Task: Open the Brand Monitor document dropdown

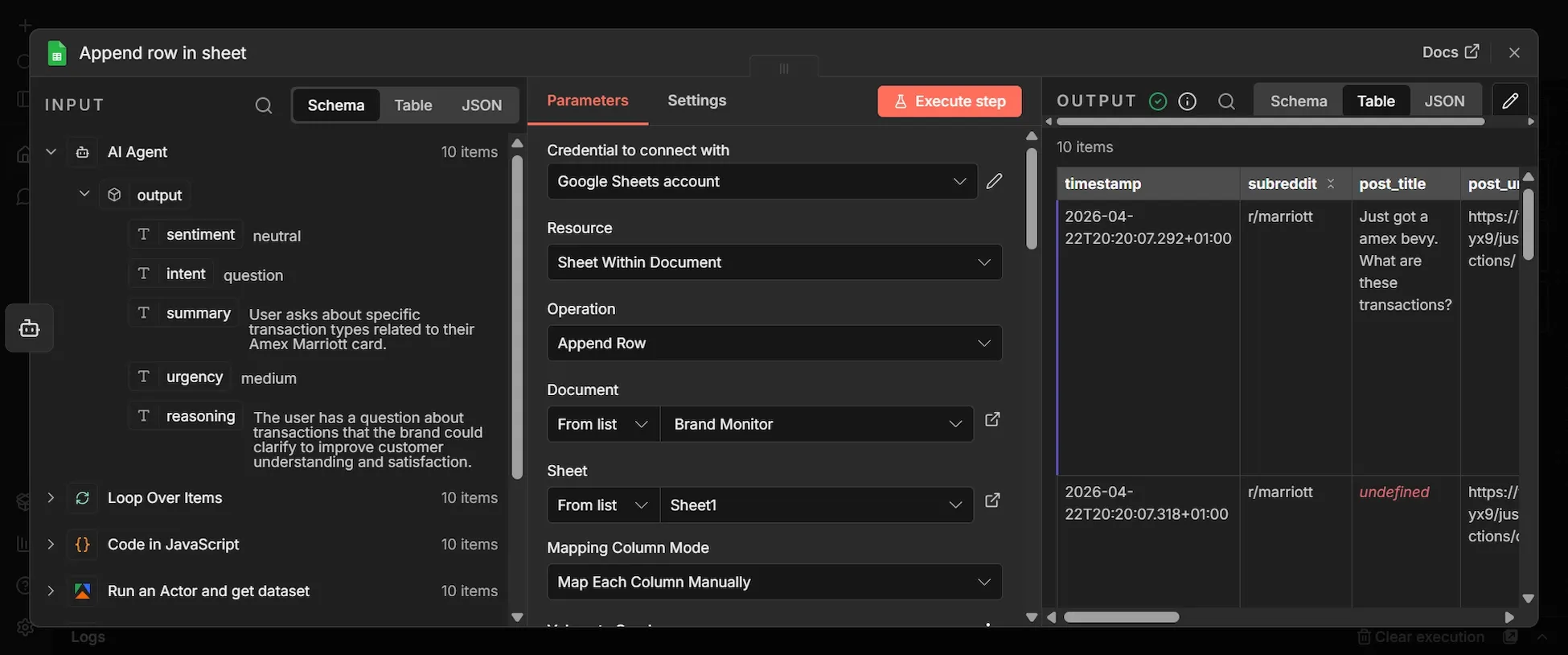Action: [816, 424]
